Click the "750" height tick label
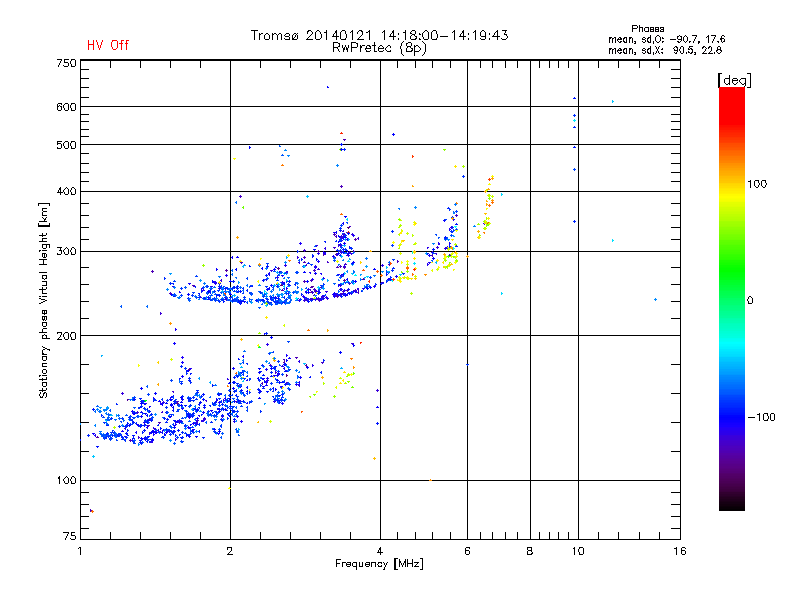This screenshot has height=600, width=800. [x=66, y=63]
